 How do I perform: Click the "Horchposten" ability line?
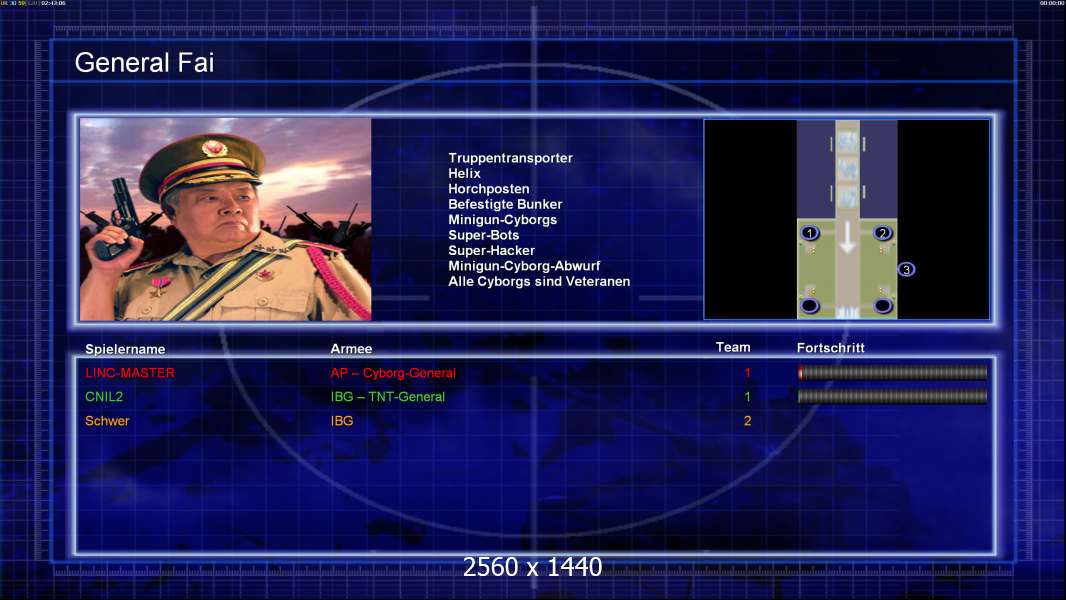pos(489,189)
